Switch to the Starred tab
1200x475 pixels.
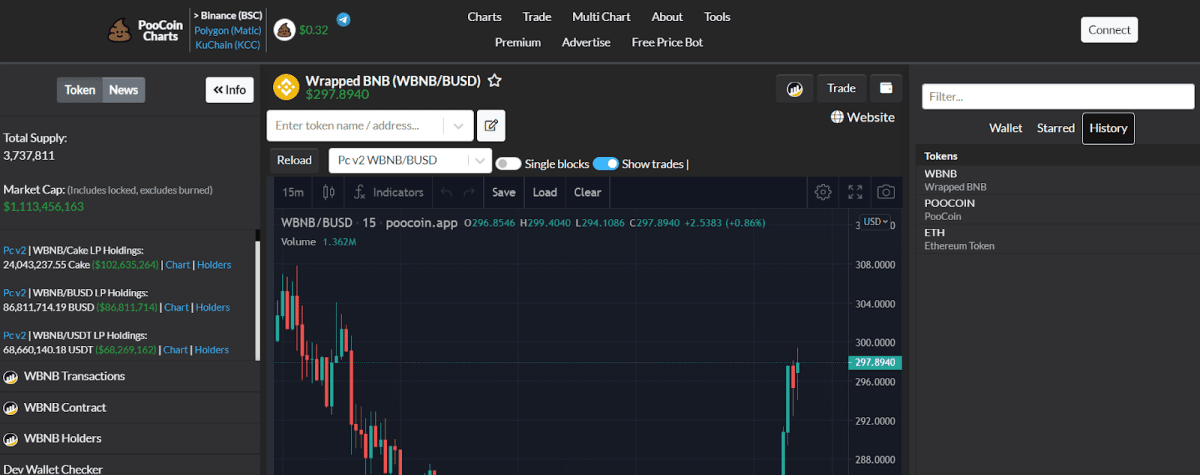click(x=1055, y=128)
